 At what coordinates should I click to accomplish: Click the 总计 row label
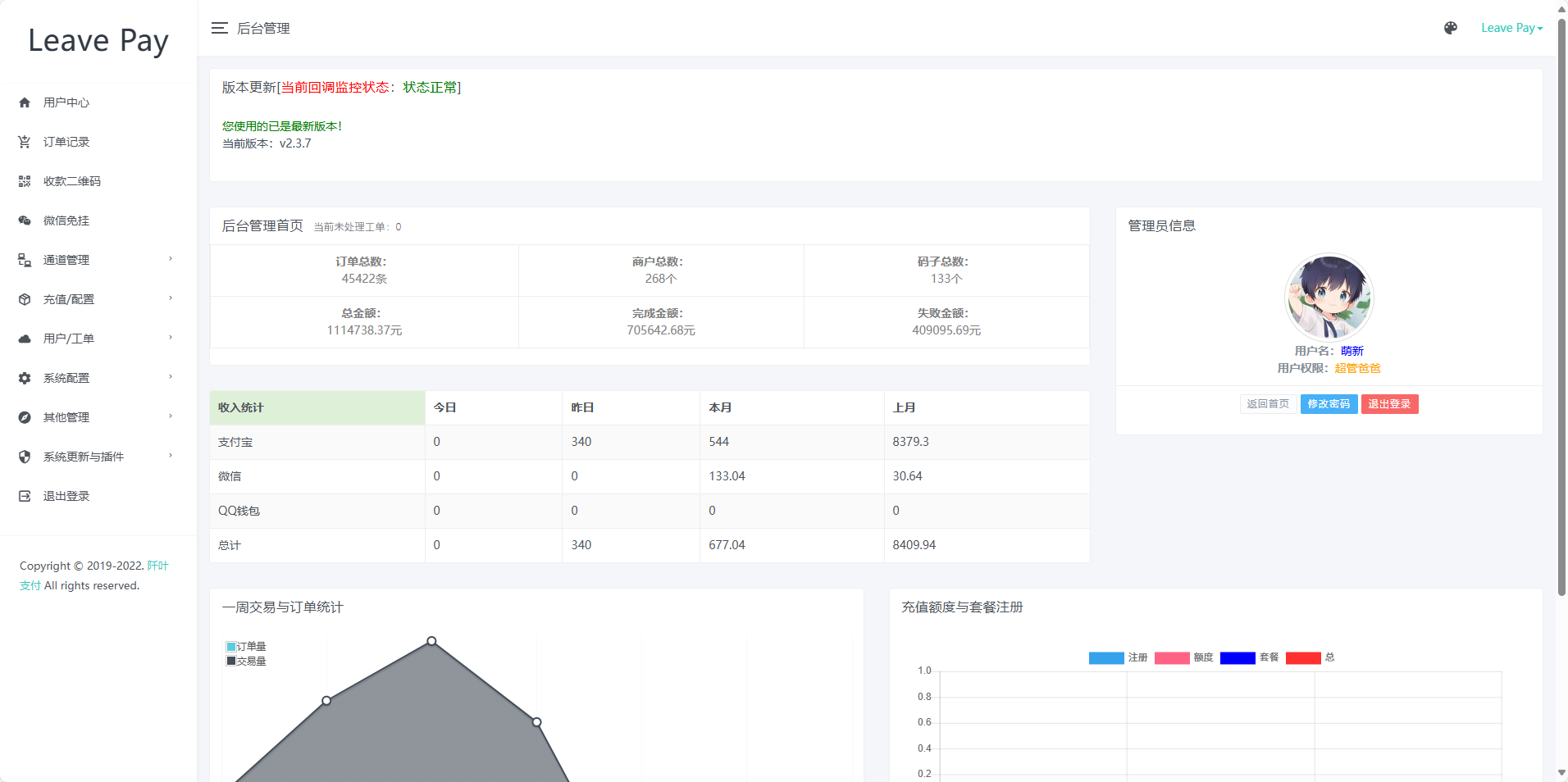(230, 545)
